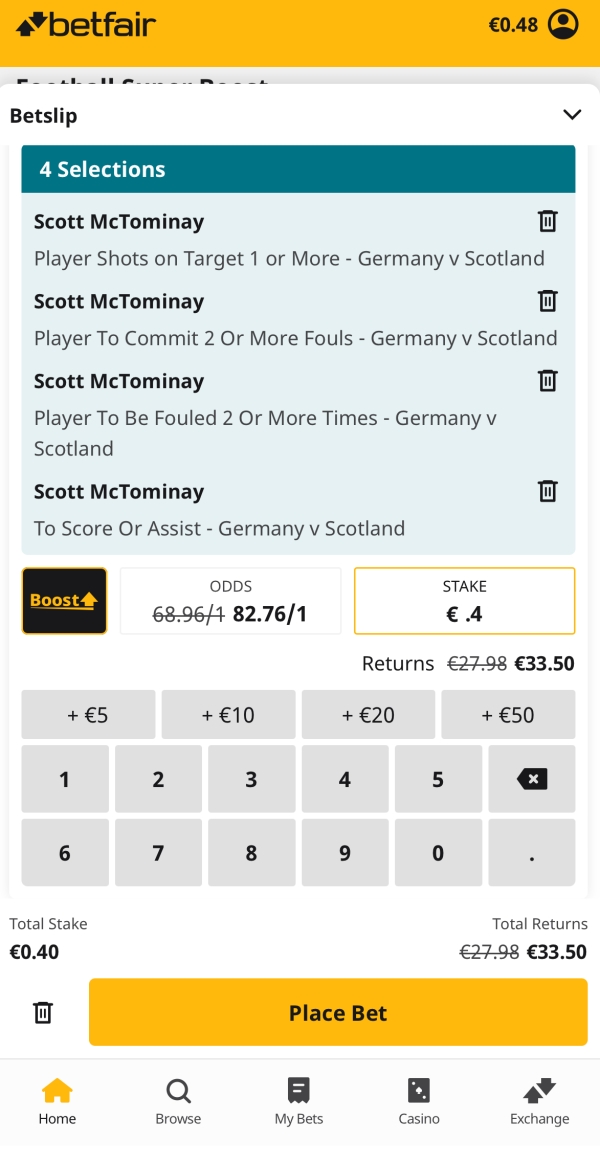Collapse the Betslip with the chevron
This screenshot has width=600, height=1165.
pos(572,114)
